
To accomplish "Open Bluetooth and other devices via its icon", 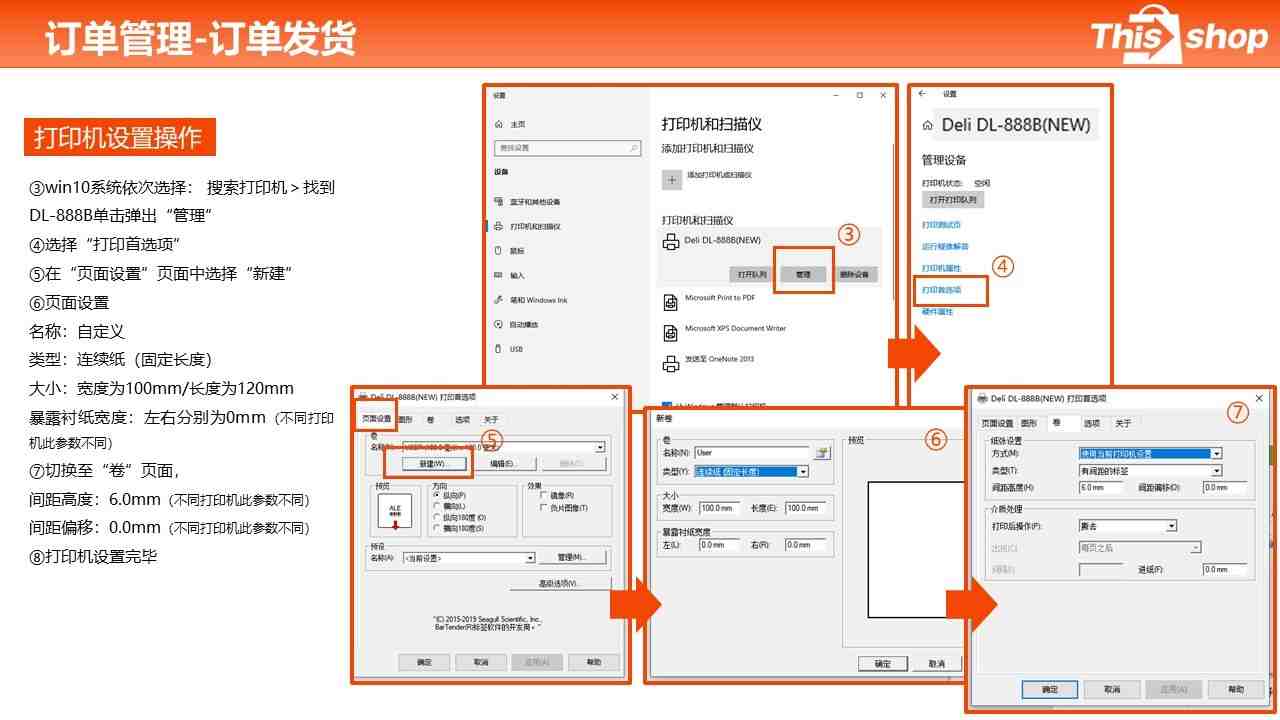I will click(x=499, y=202).
